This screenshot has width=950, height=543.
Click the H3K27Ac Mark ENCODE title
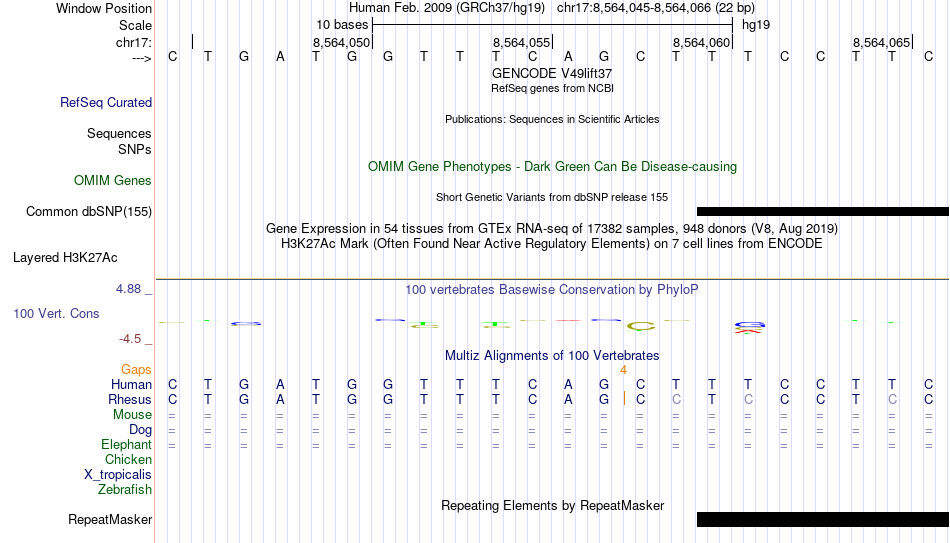(x=552, y=244)
